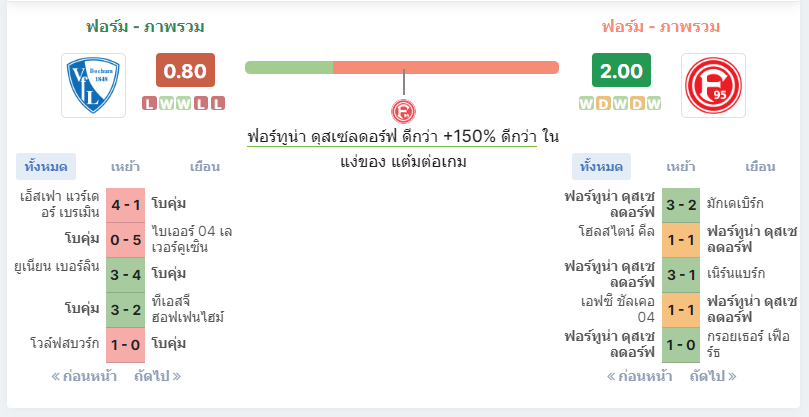Open the 3 - 2 Düsseldorf versus Magdeburg result
This screenshot has width=809, height=417.
coord(681,205)
